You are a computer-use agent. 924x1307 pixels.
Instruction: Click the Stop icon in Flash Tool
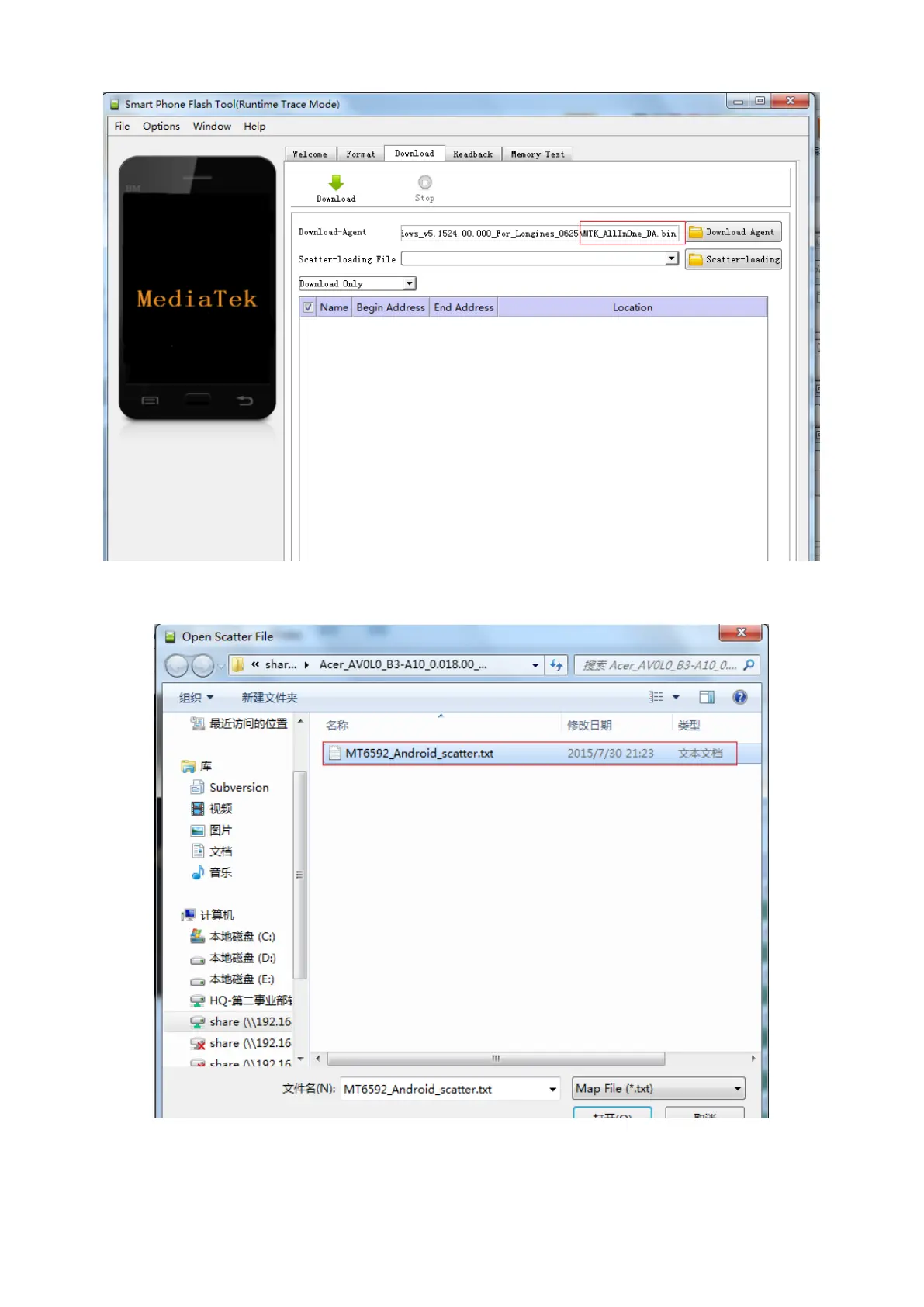tap(424, 182)
